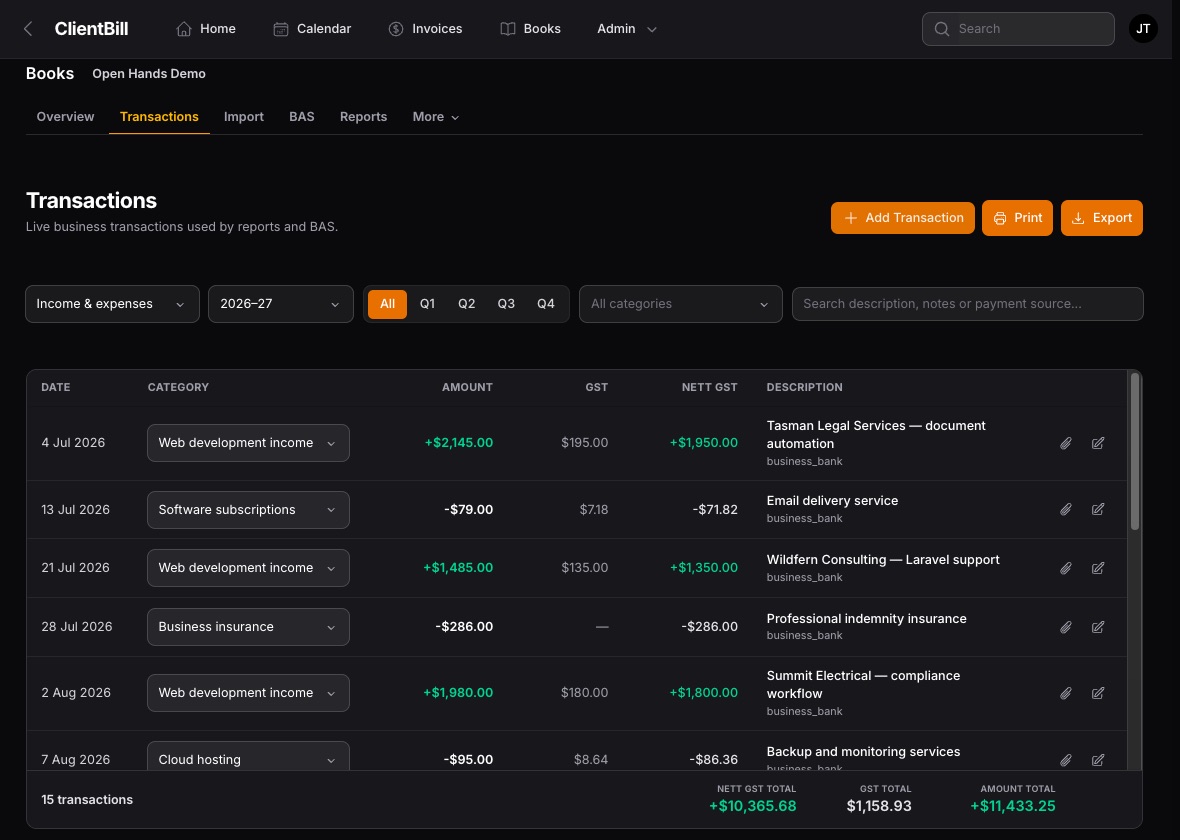Change category for 2 Aug 2026 row
Viewport: 1180px width, 840px height.
point(248,692)
